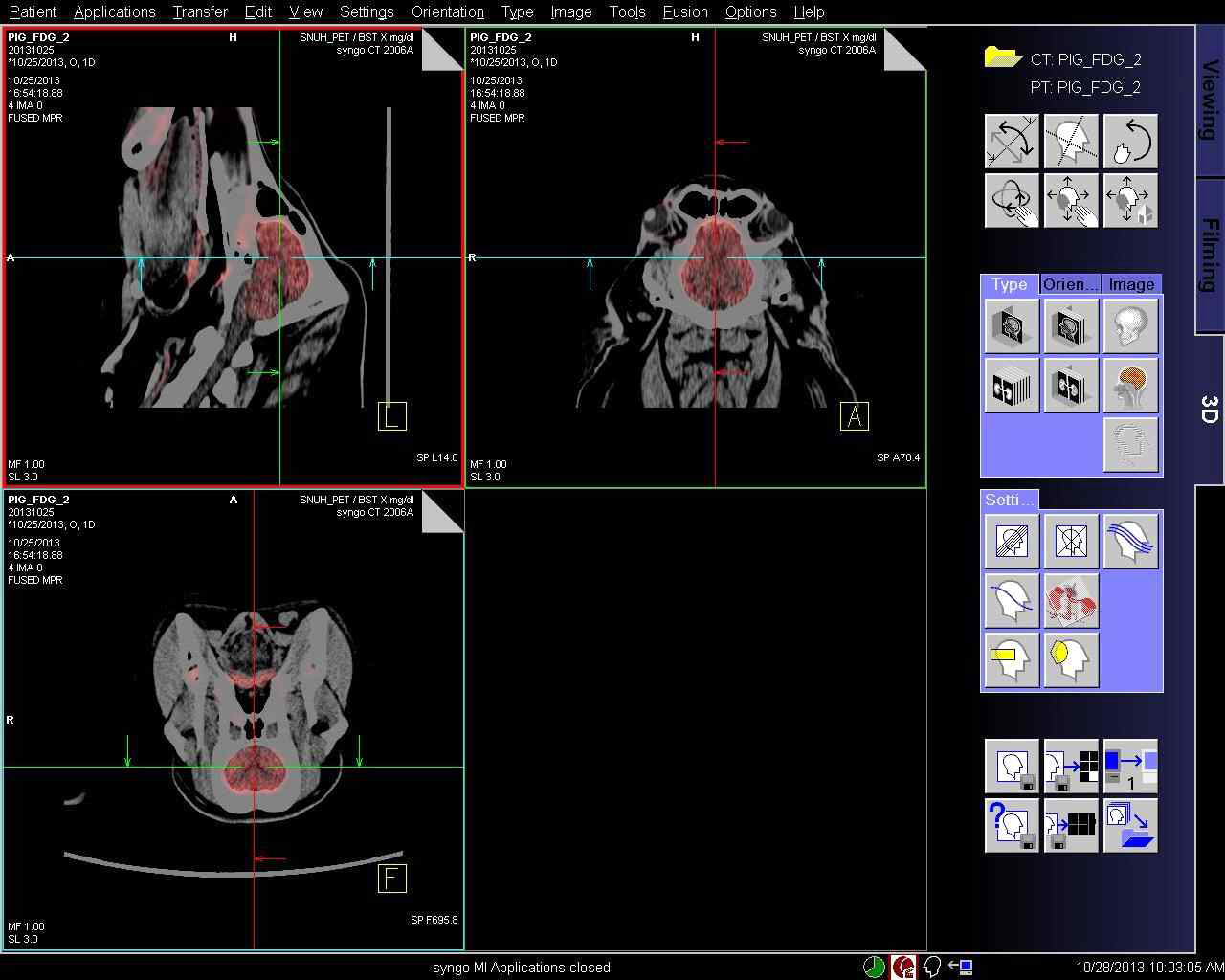Screen dimensions: 1225x980
Task: Choose MPR thick slab type icon
Action: point(1071,326)
